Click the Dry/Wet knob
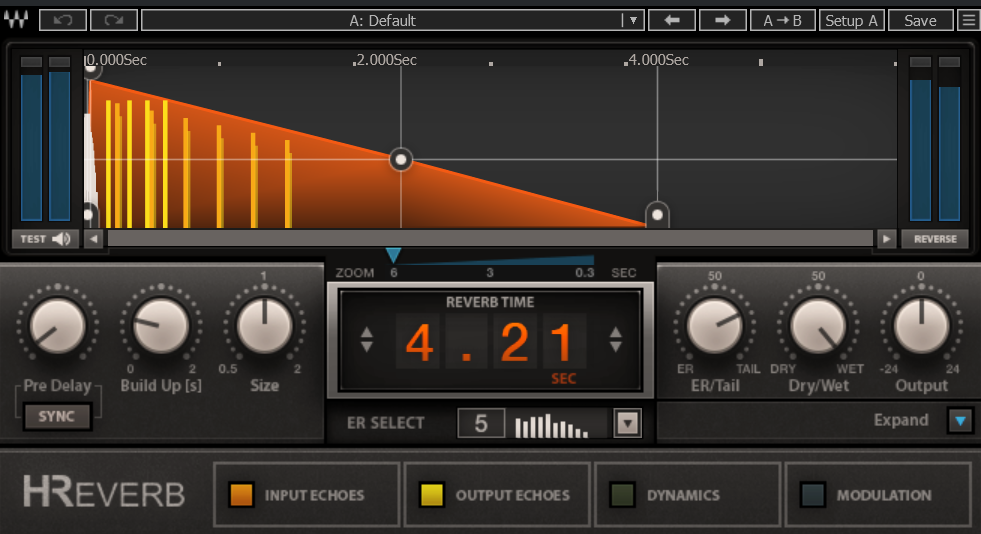This screenshot has height=534, width=981. coord(818,326)
